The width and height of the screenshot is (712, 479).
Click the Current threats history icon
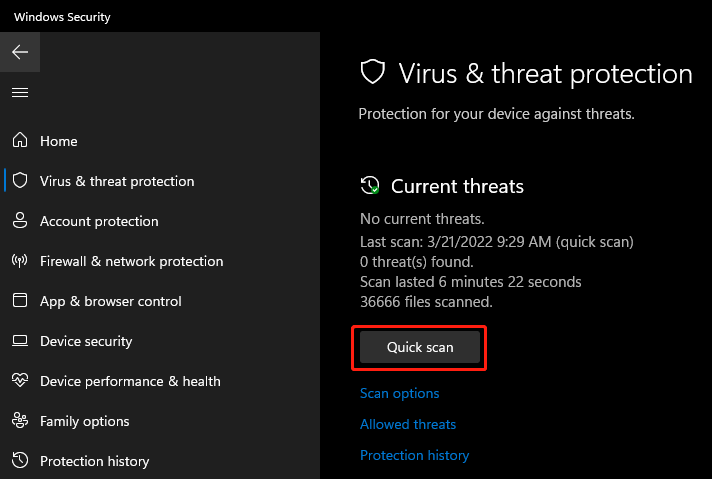pyautogui.click(x=370, y=185)
